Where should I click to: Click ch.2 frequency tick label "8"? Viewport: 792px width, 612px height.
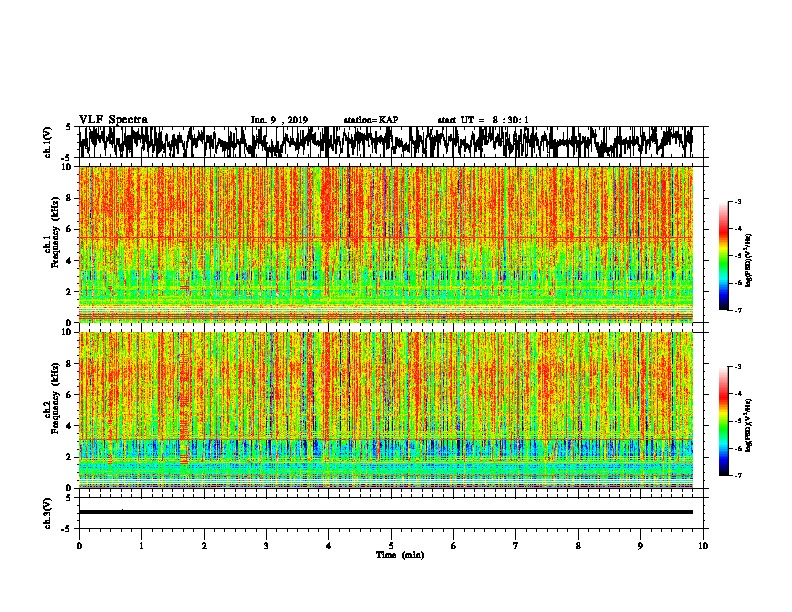[x=70, y=364]
